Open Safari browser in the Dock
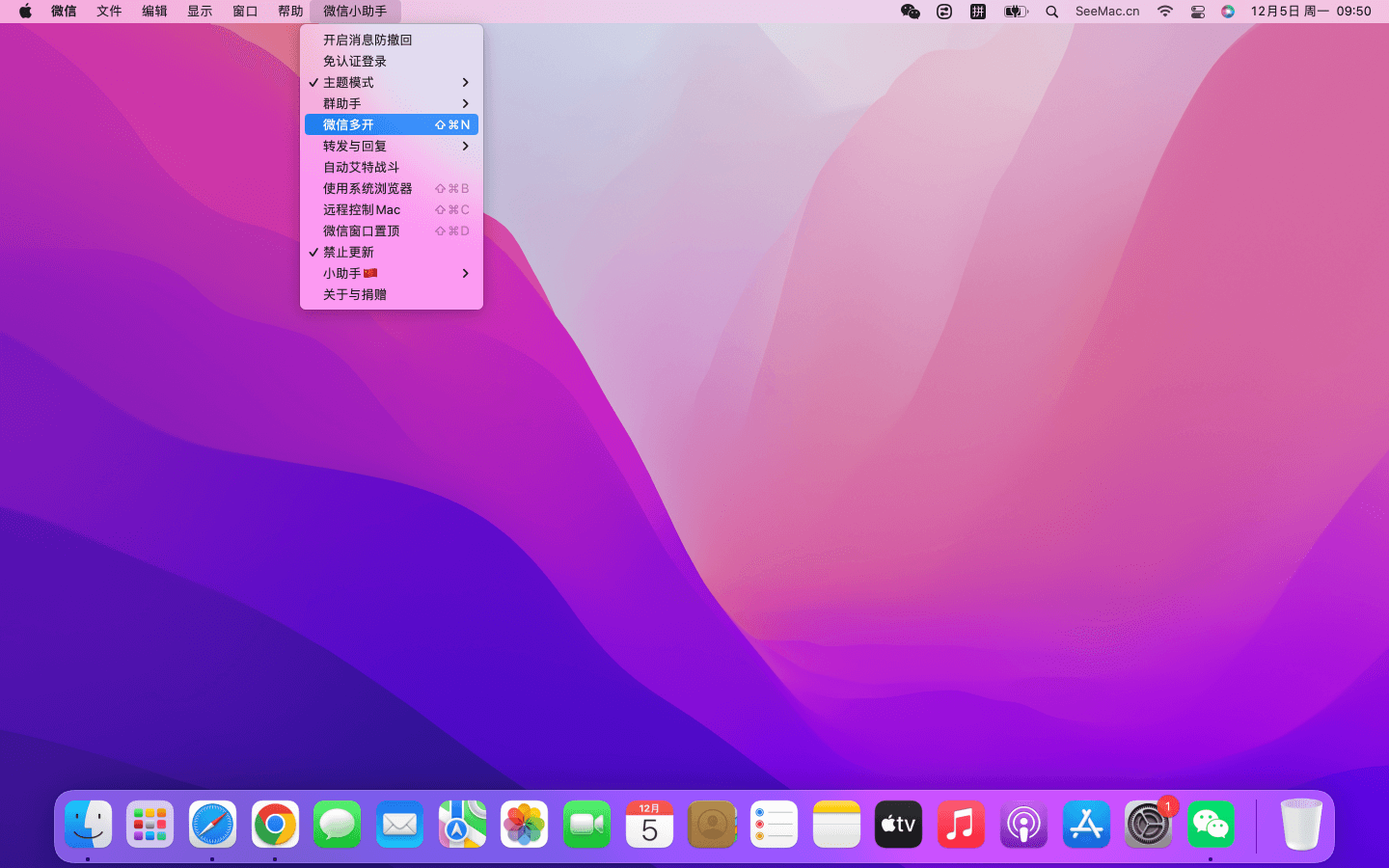Viewport: 1389px width, 868px height. coord(212,826)
